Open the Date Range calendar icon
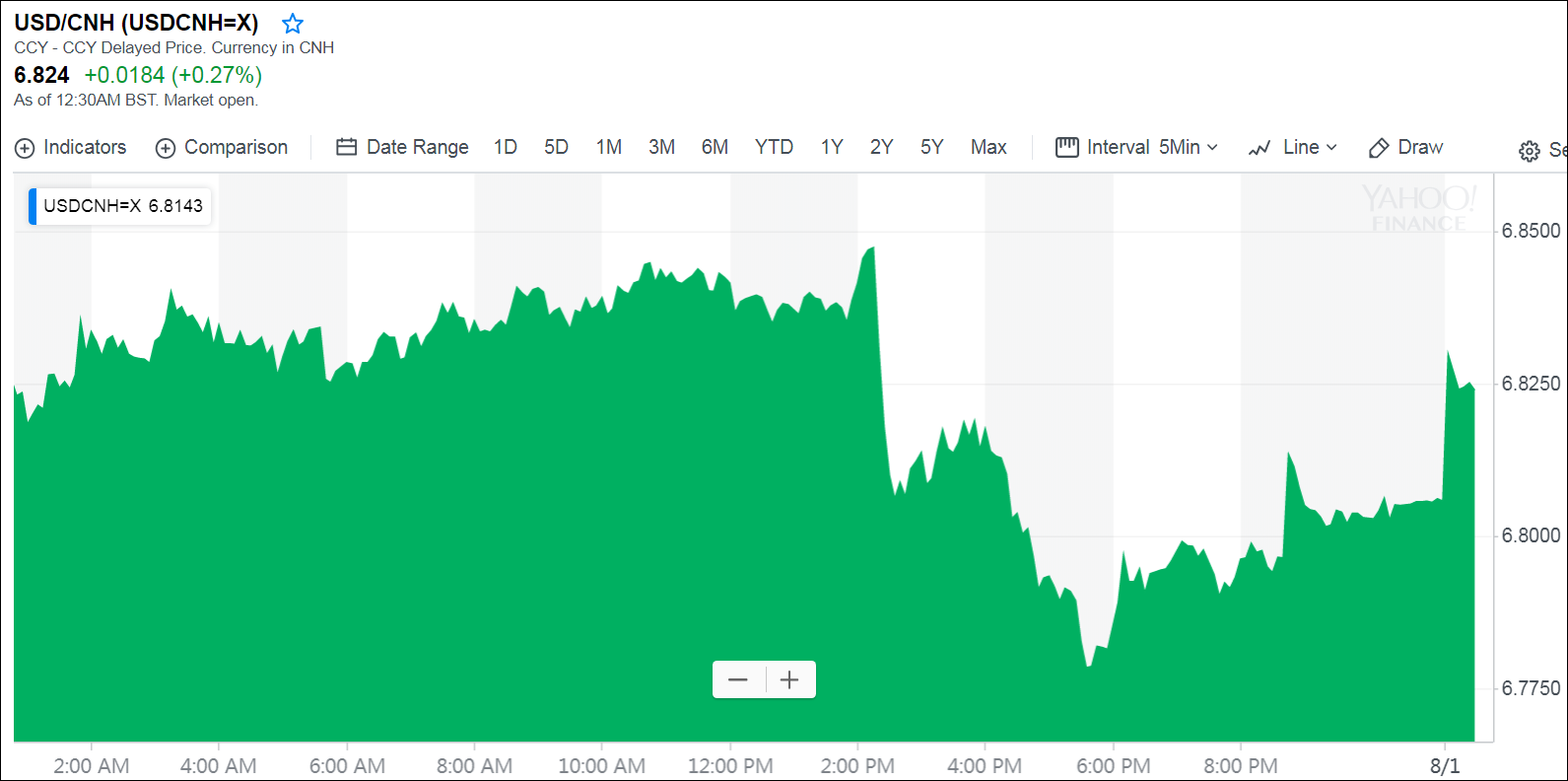Viewport: 1568px width, 781px height. coord(346,147)
